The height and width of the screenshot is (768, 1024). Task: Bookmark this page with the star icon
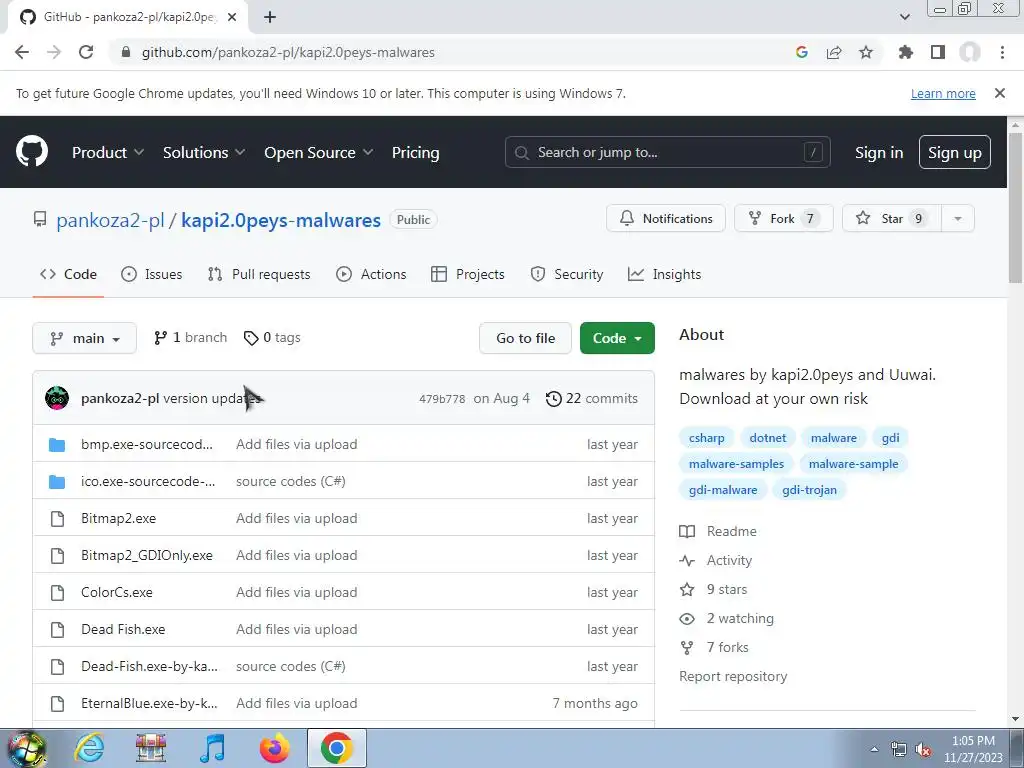pyautogui.click(x=866, y=52)
